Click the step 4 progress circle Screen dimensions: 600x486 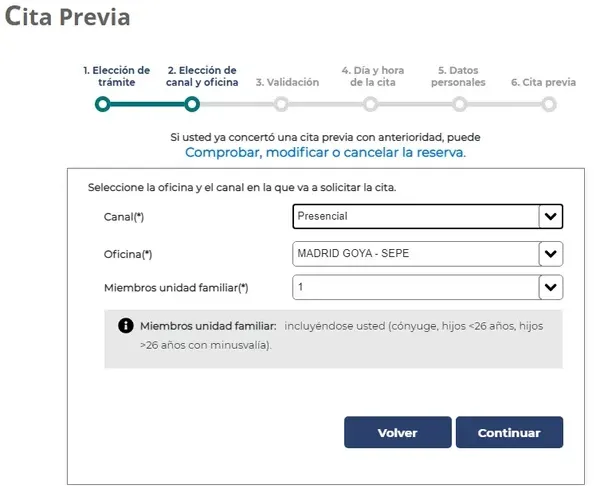(370, 104)
